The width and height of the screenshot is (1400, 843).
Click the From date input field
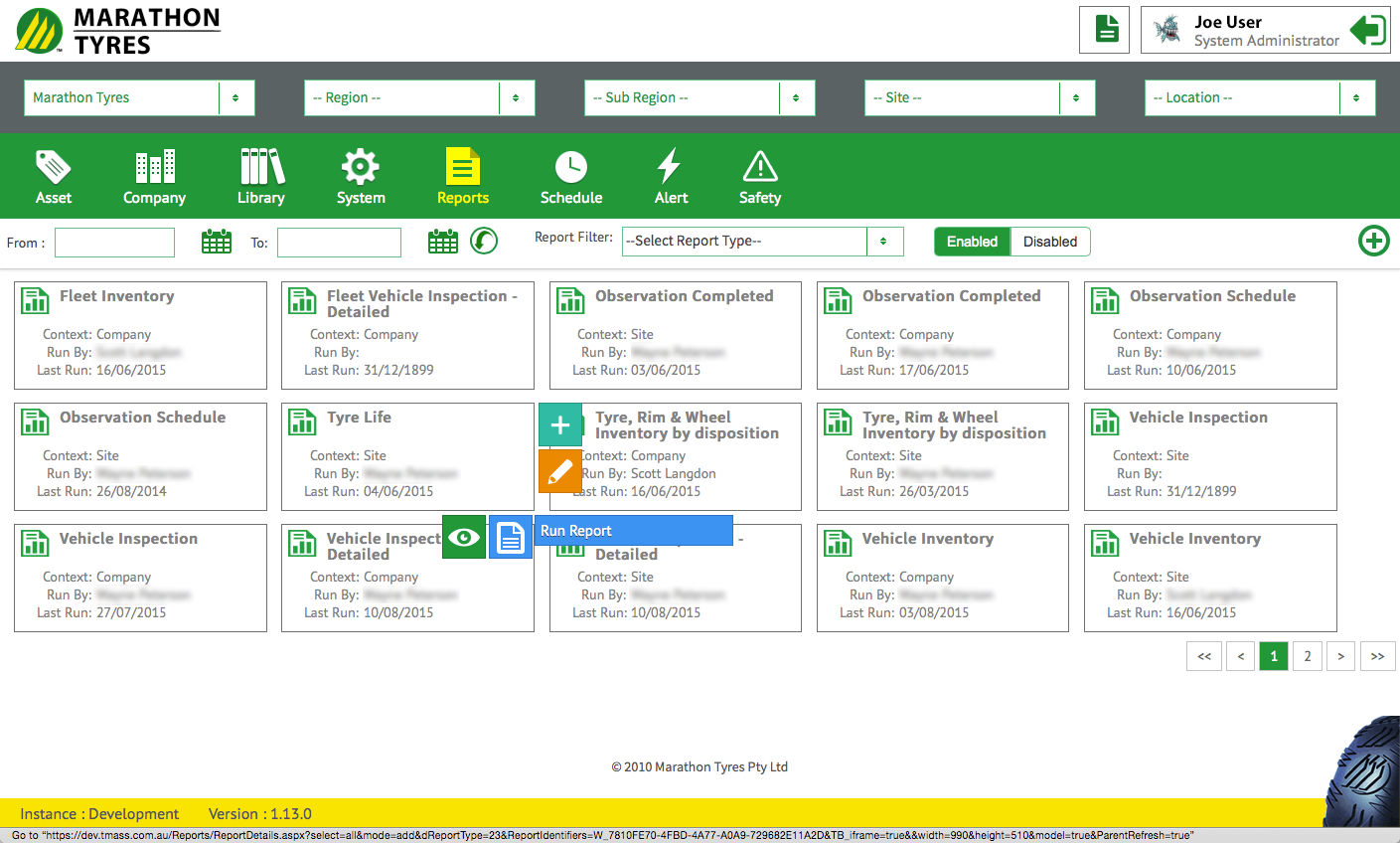click(x=114, y=243)
